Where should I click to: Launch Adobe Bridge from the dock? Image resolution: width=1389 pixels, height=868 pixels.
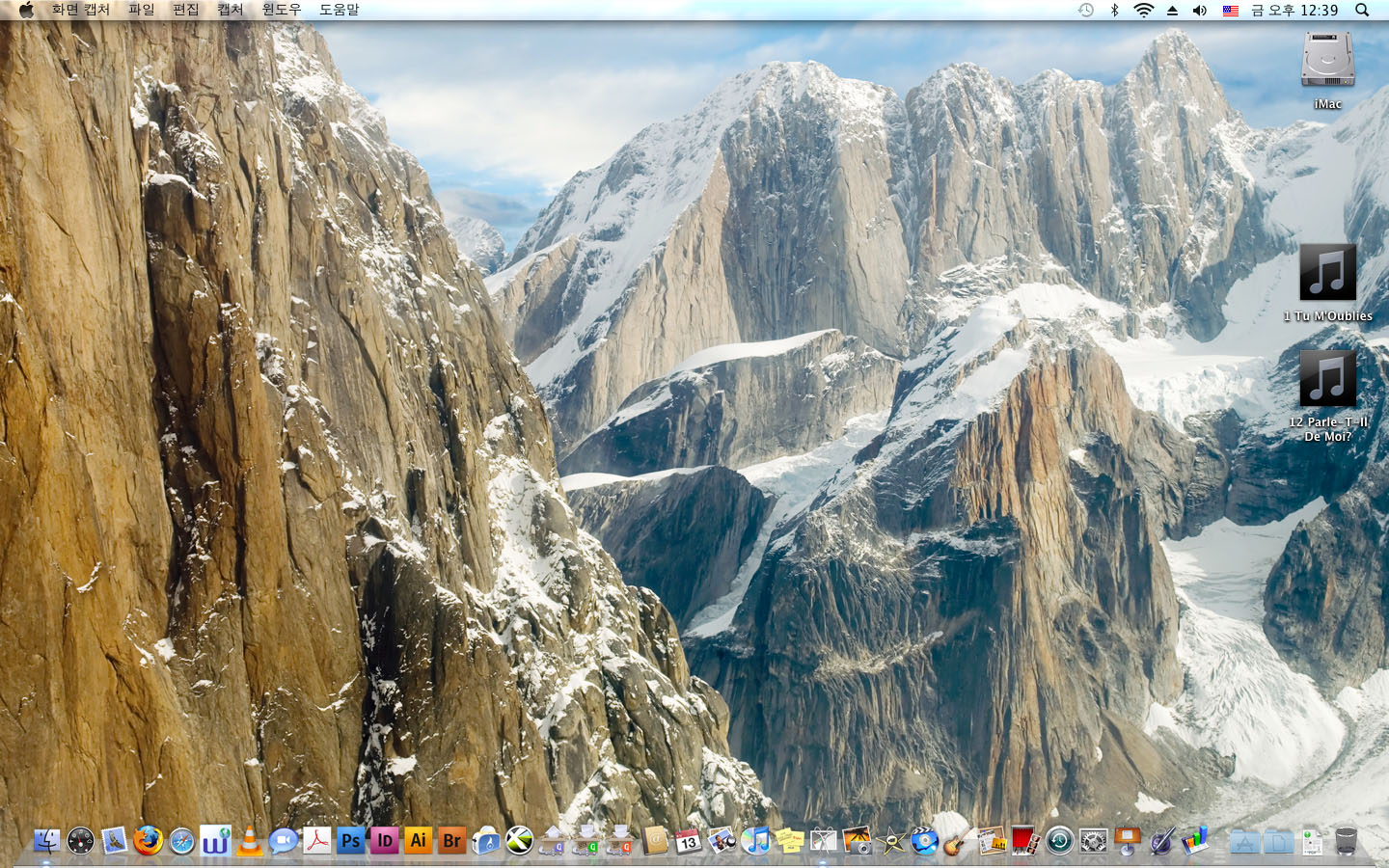[451, 841]
